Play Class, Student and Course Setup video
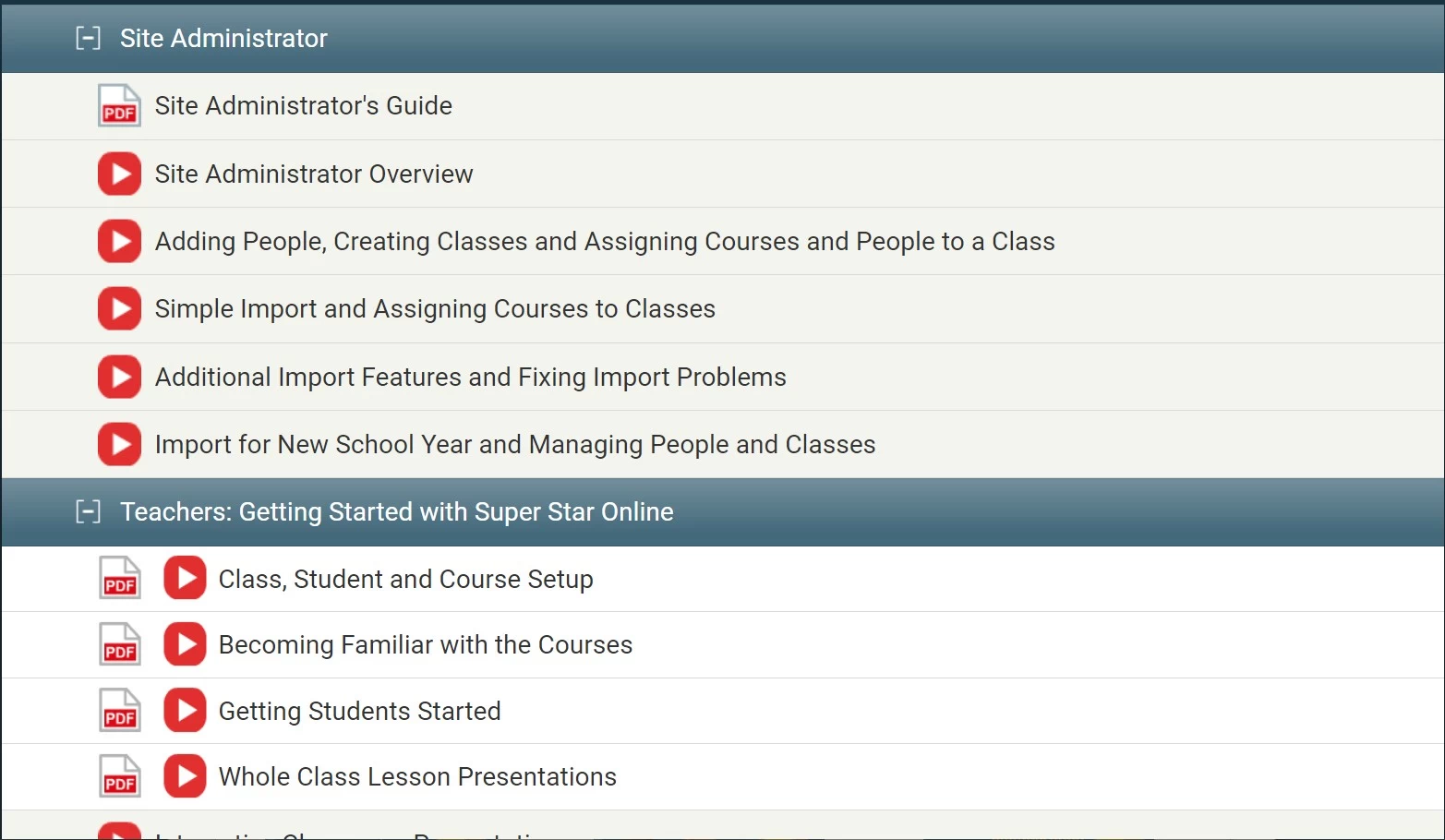This screenshot has height=840, width=1445. pos(185,578)
